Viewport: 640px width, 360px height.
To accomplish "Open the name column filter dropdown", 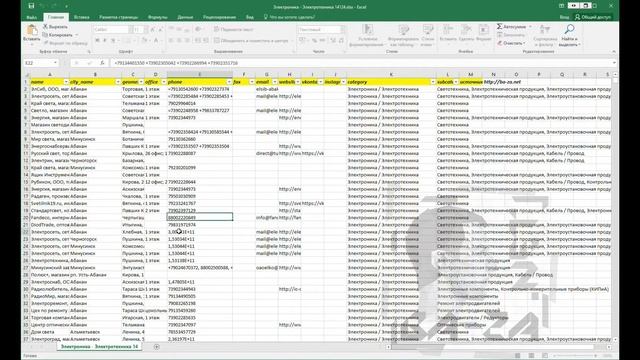I will [x=66, y=82].
